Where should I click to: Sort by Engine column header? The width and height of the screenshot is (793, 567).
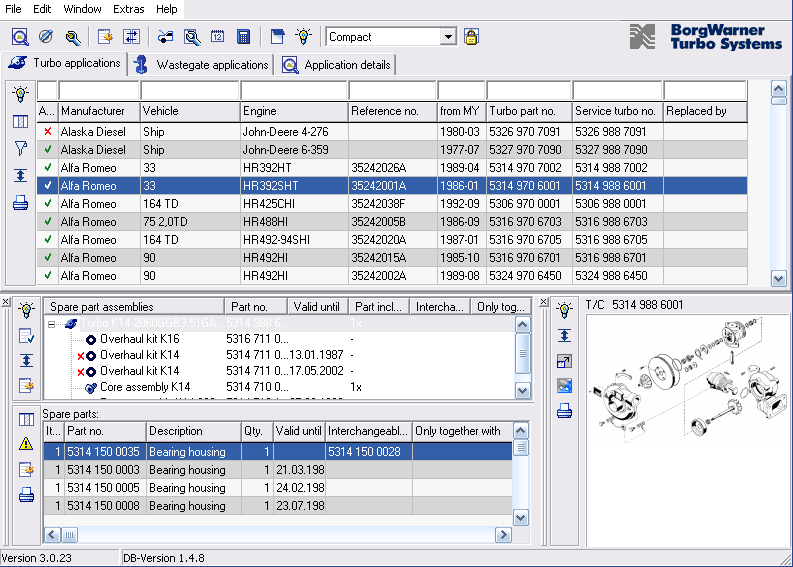tap(294, 111)
